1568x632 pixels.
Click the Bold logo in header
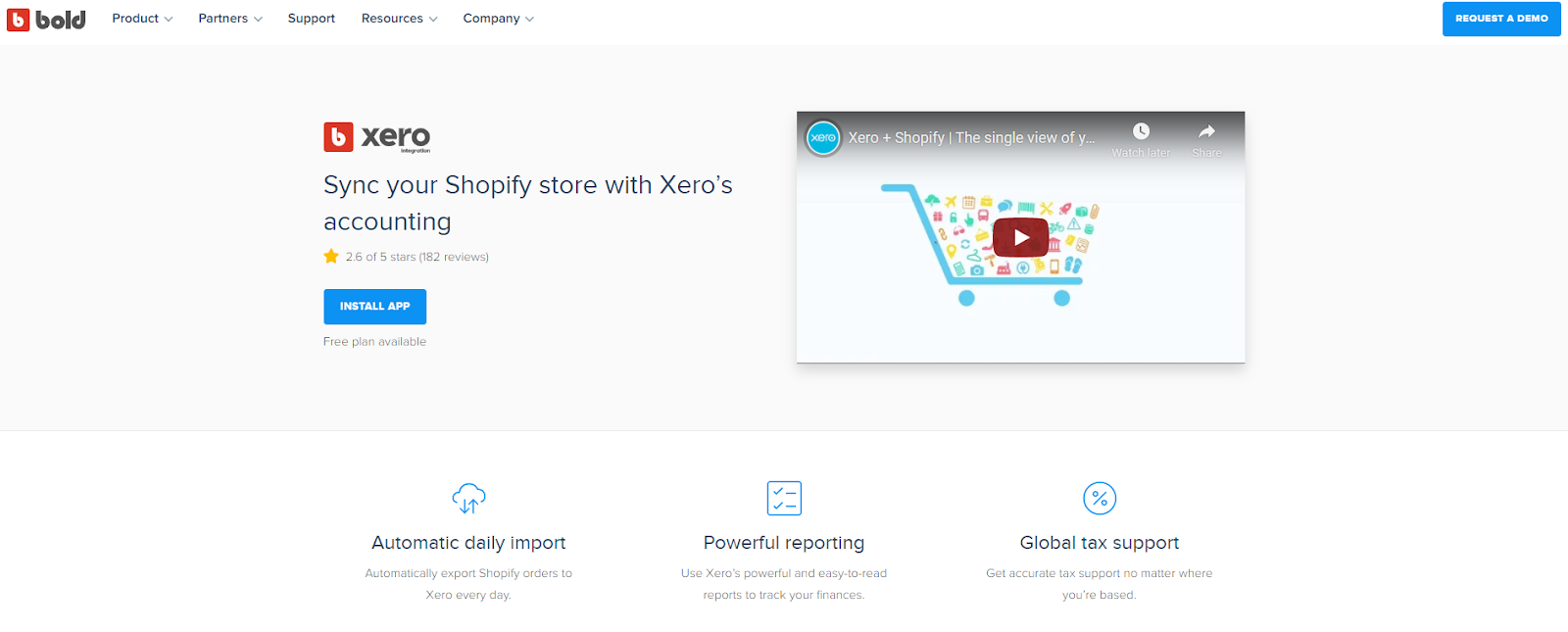(x=46, y=20)
